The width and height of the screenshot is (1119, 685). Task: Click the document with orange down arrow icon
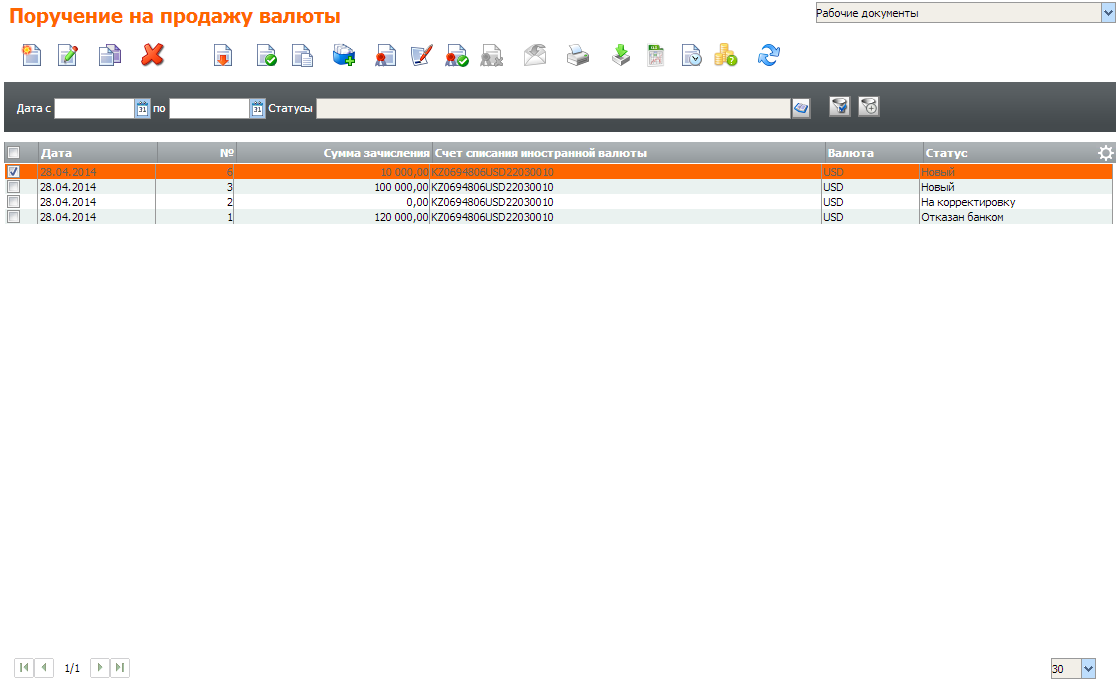(x=223, y=55)
